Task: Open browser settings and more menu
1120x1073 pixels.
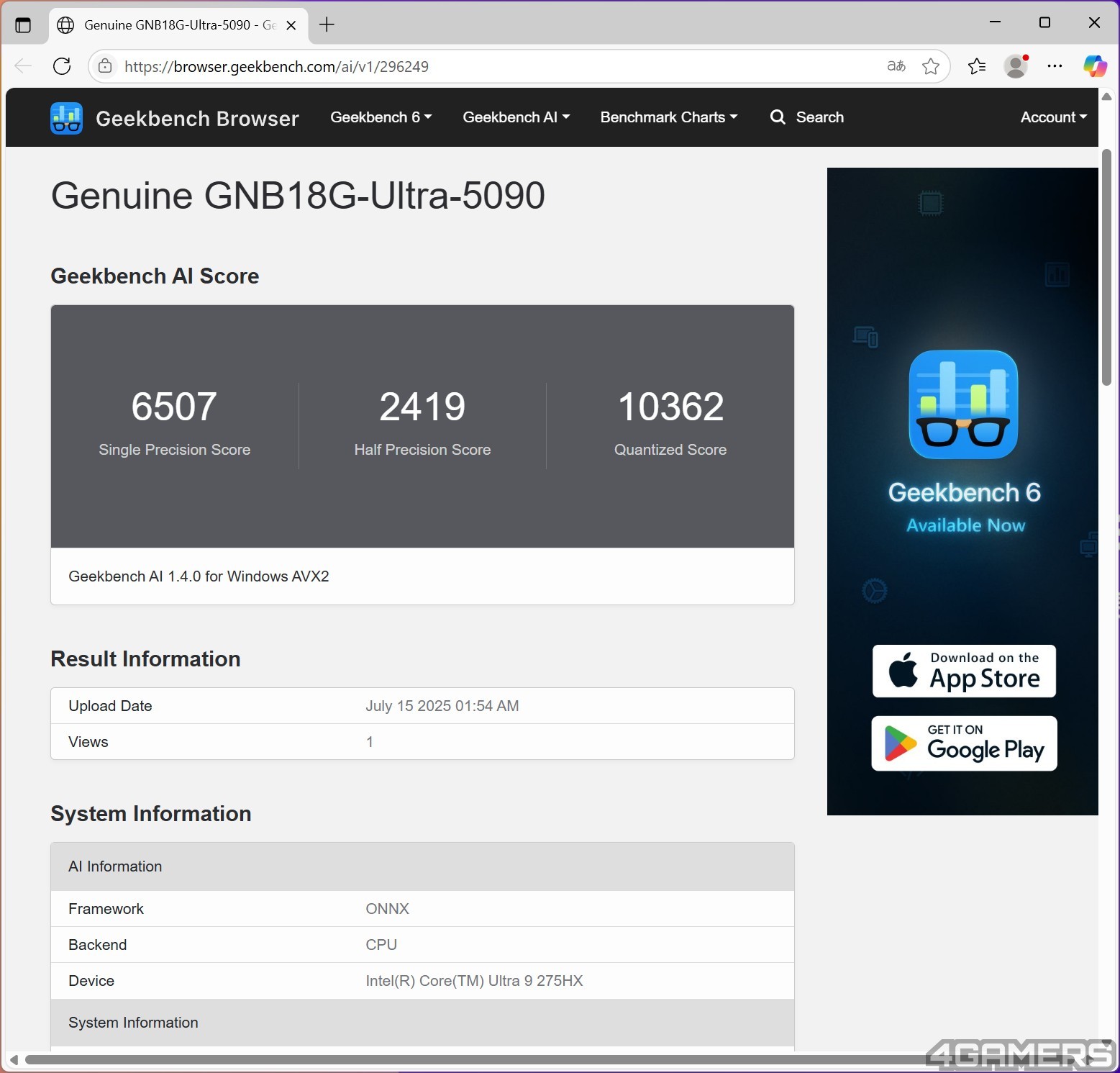Action: tap(1055, 66)
